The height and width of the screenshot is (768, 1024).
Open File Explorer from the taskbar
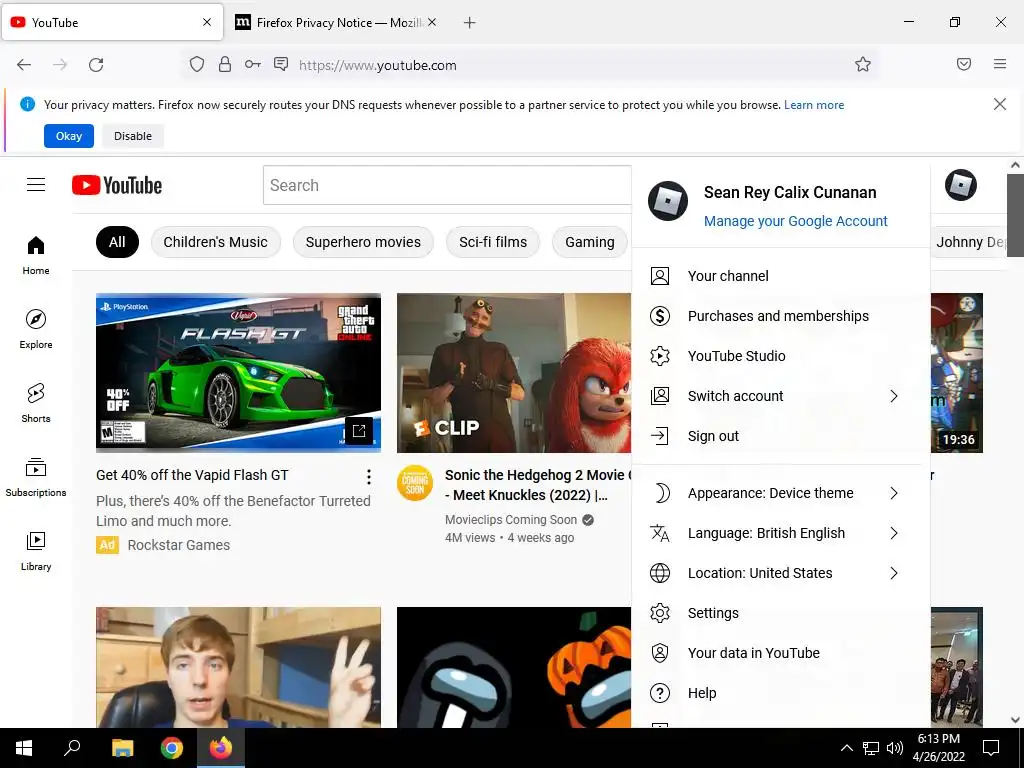coord(122,748)
